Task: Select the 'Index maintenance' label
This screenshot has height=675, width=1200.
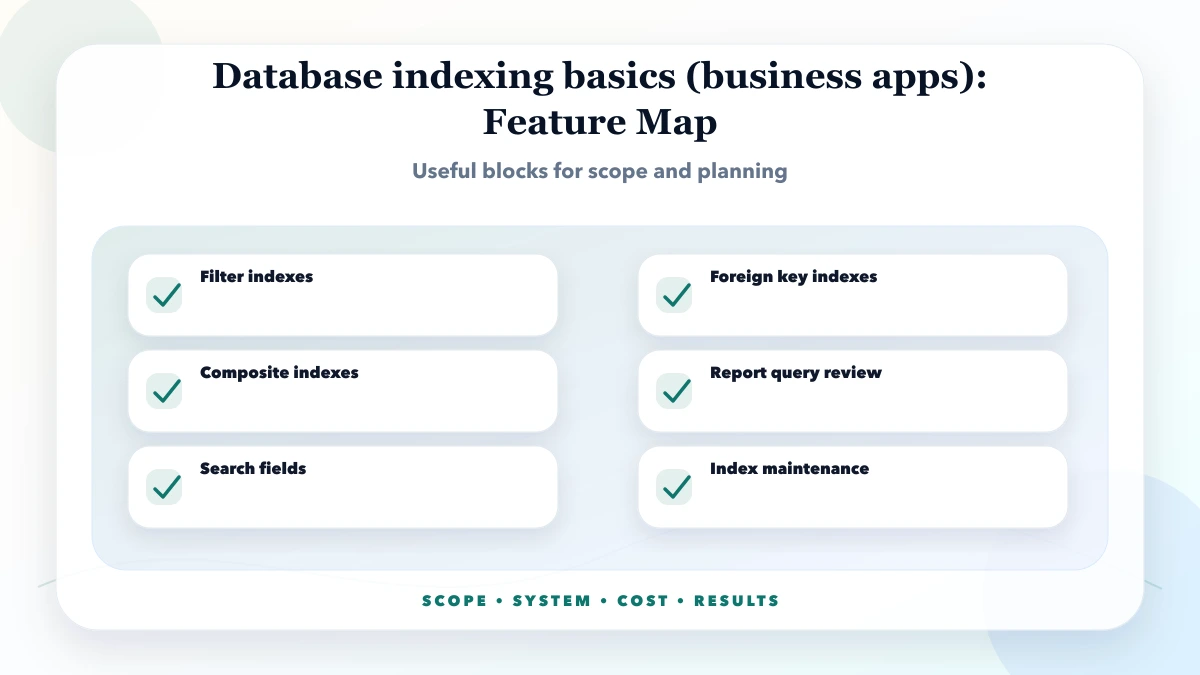Action: [x=790, y=469]
